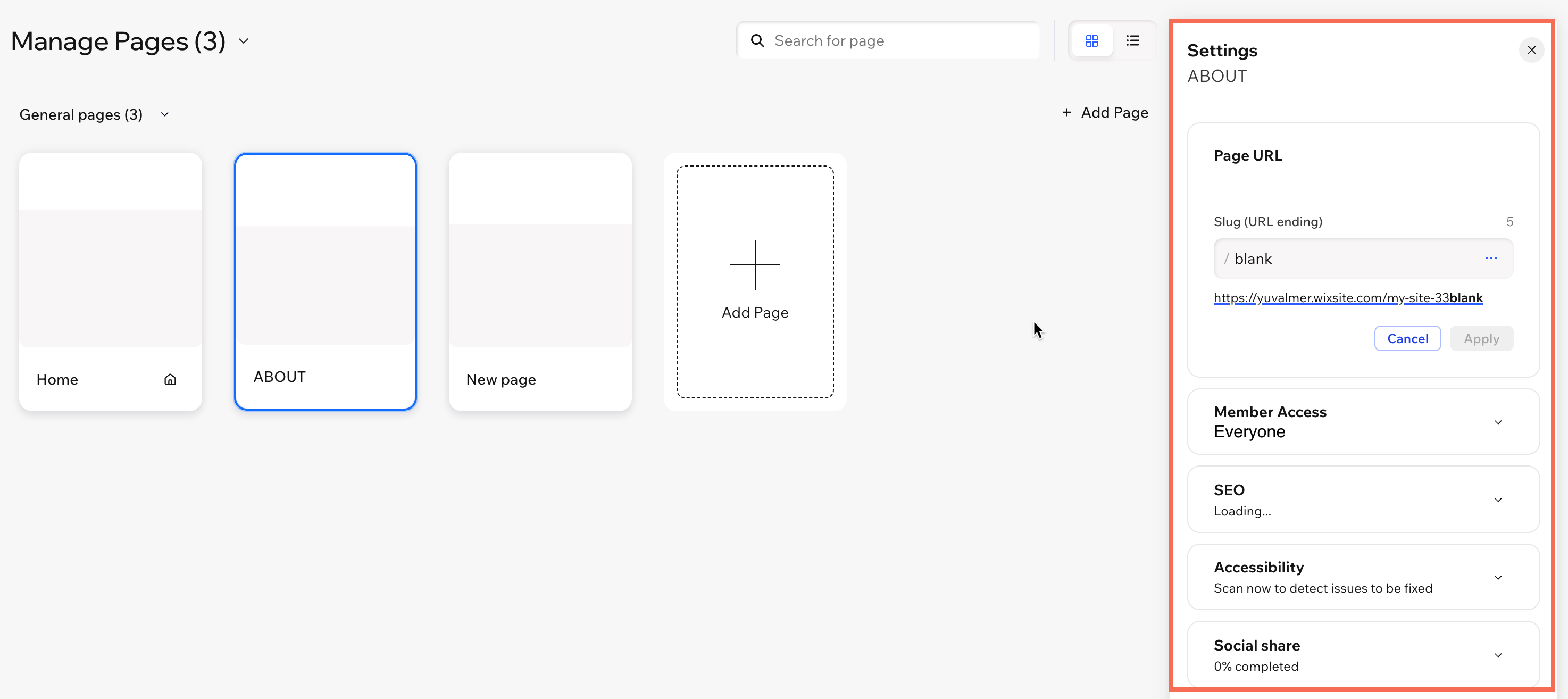Expand Member Access section
1568x699 pixels.
pos(1497,422)
